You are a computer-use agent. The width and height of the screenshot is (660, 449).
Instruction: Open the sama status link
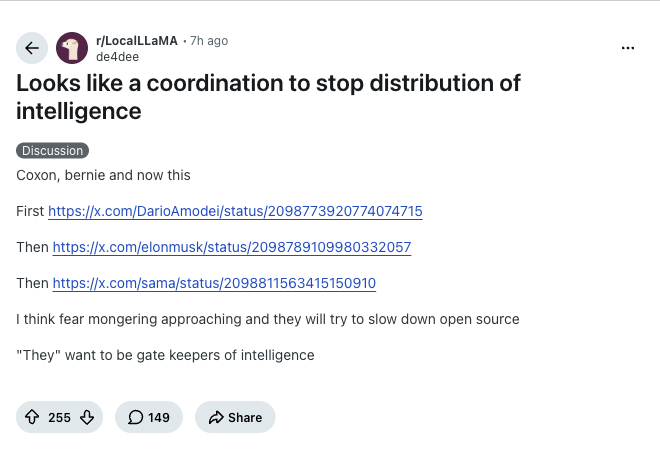(214, 283)
